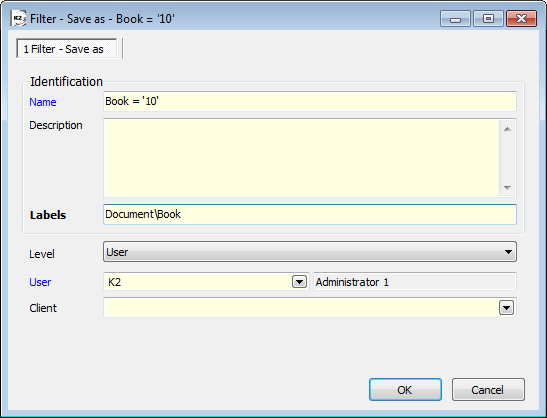Click the Administrator 1 read-only field
Screen dimensions: 547x418
(415, 282)
